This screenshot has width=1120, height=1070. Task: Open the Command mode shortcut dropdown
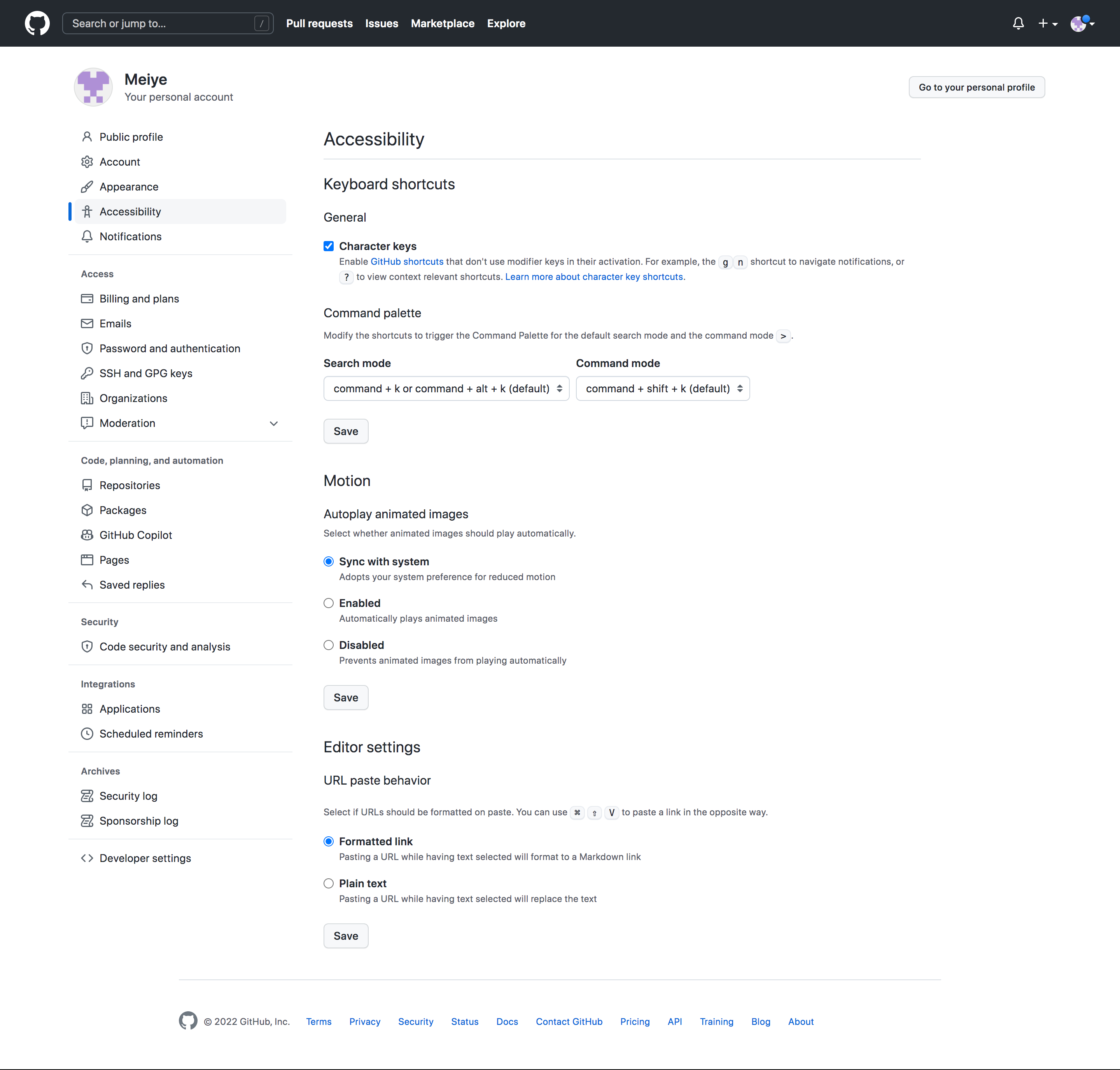(x=662, y=388)
